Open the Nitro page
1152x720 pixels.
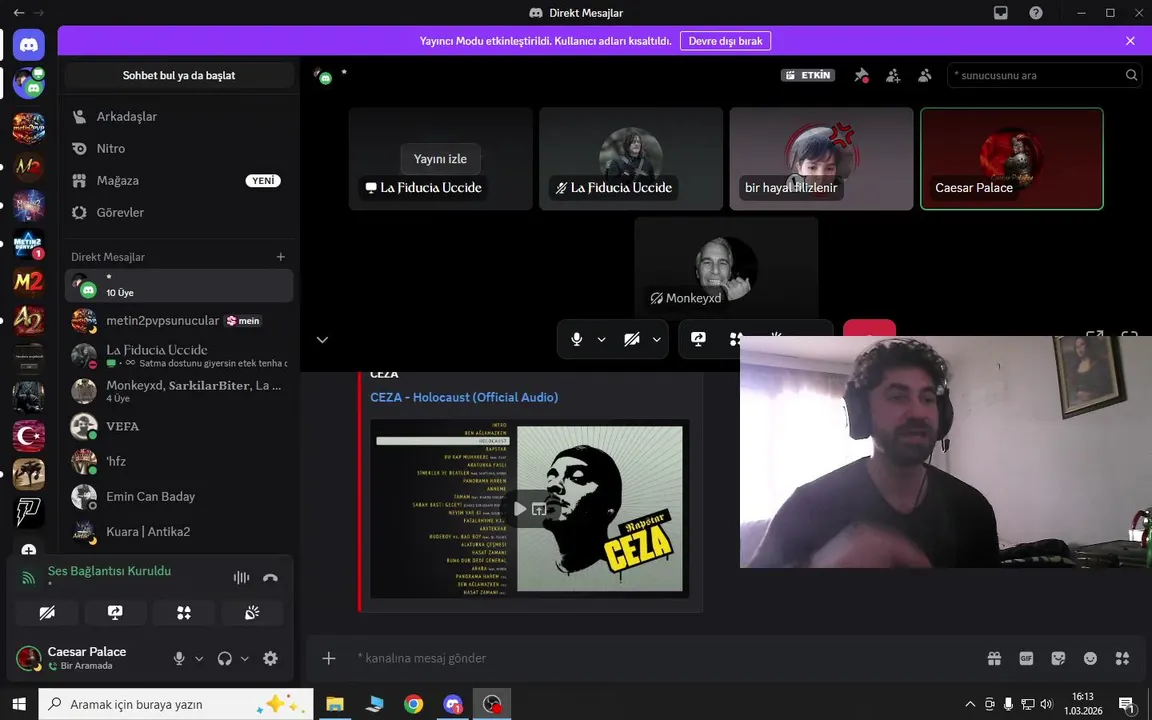(x=179, y=148)
